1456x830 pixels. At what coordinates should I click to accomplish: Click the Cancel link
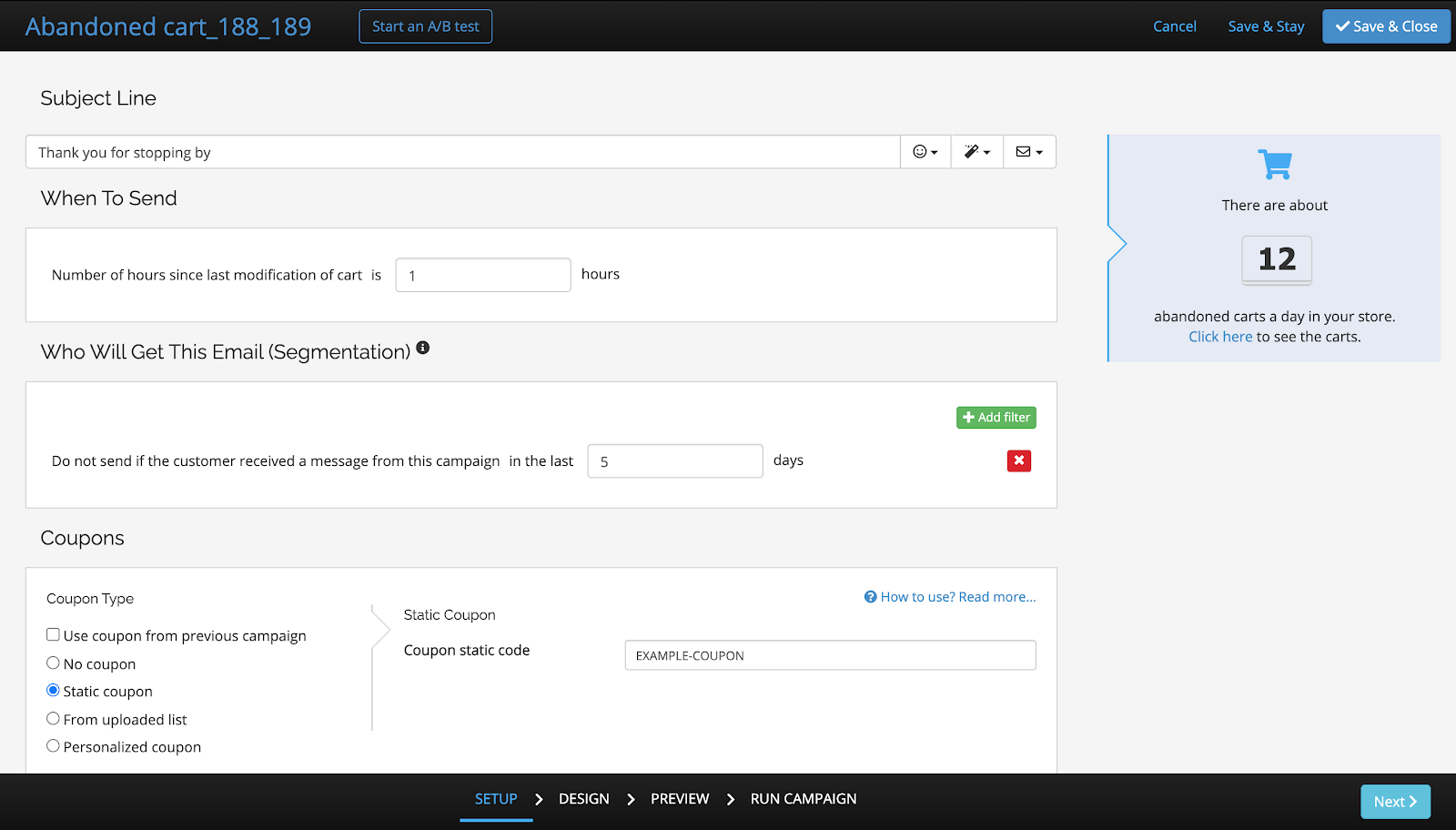(x=1175, y=26)
